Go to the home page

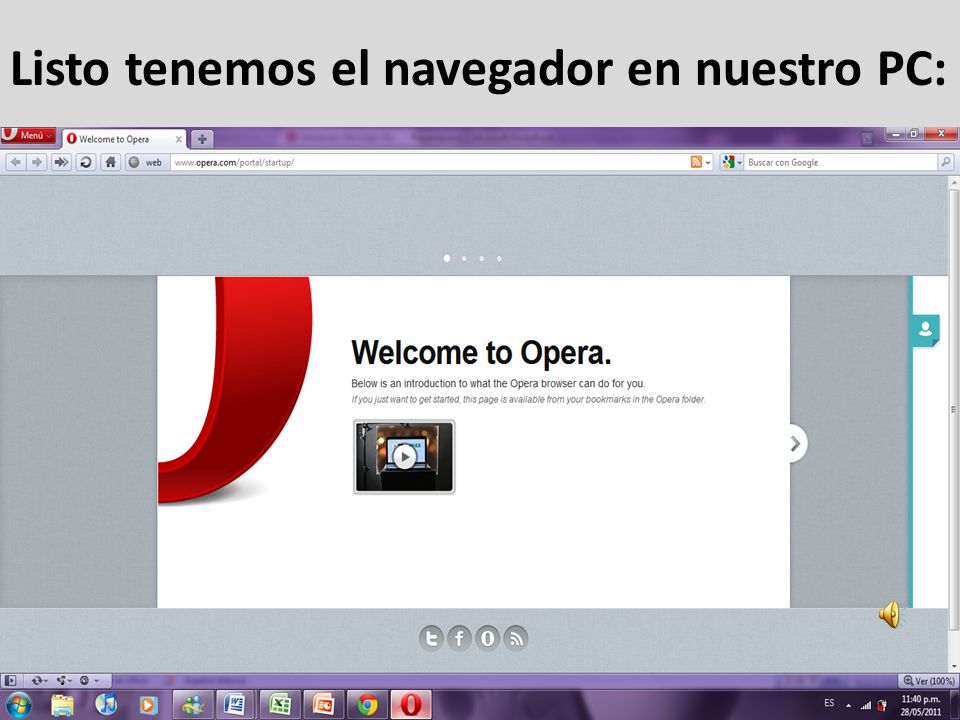111,162
